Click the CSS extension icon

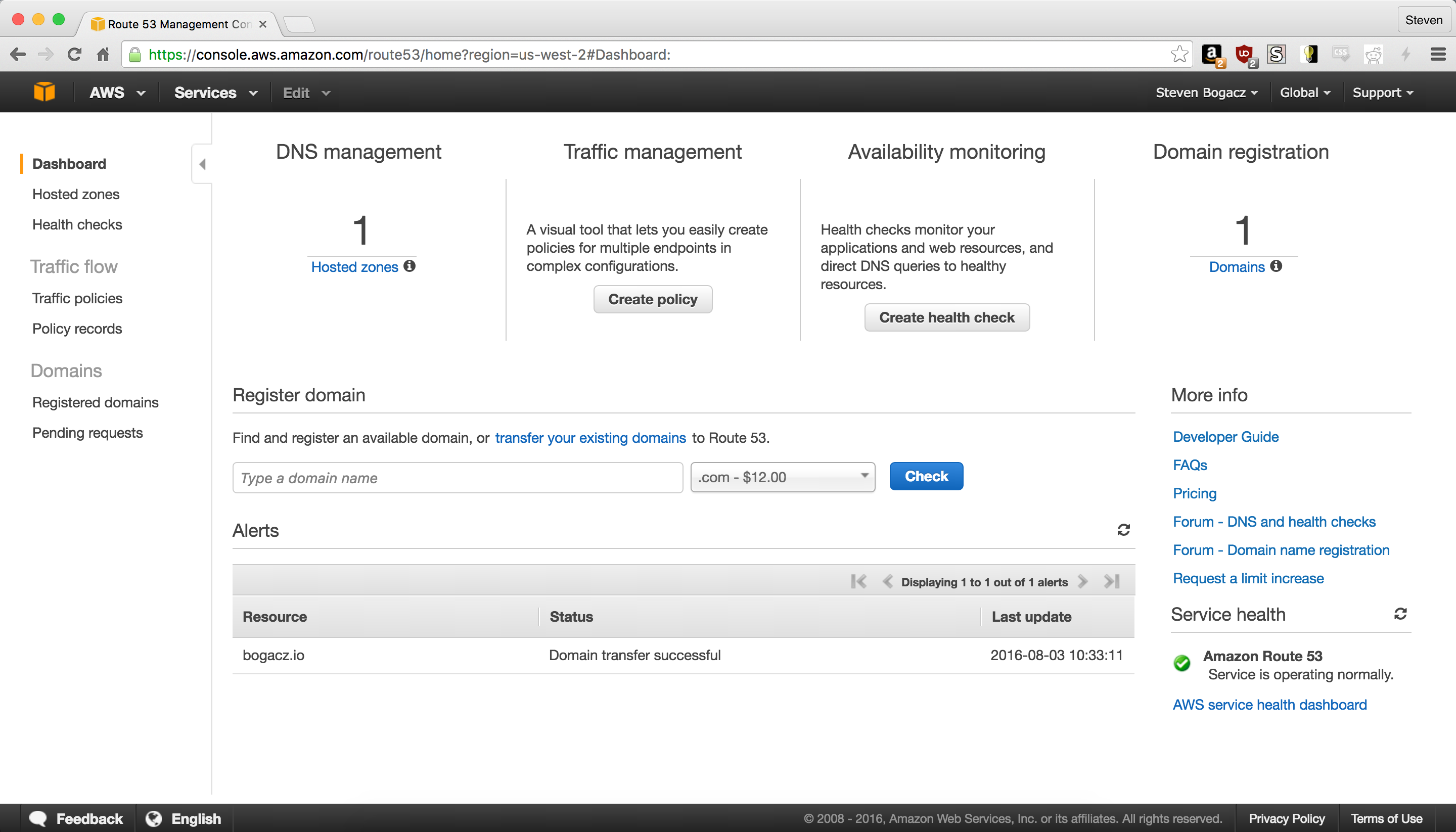1341,54
